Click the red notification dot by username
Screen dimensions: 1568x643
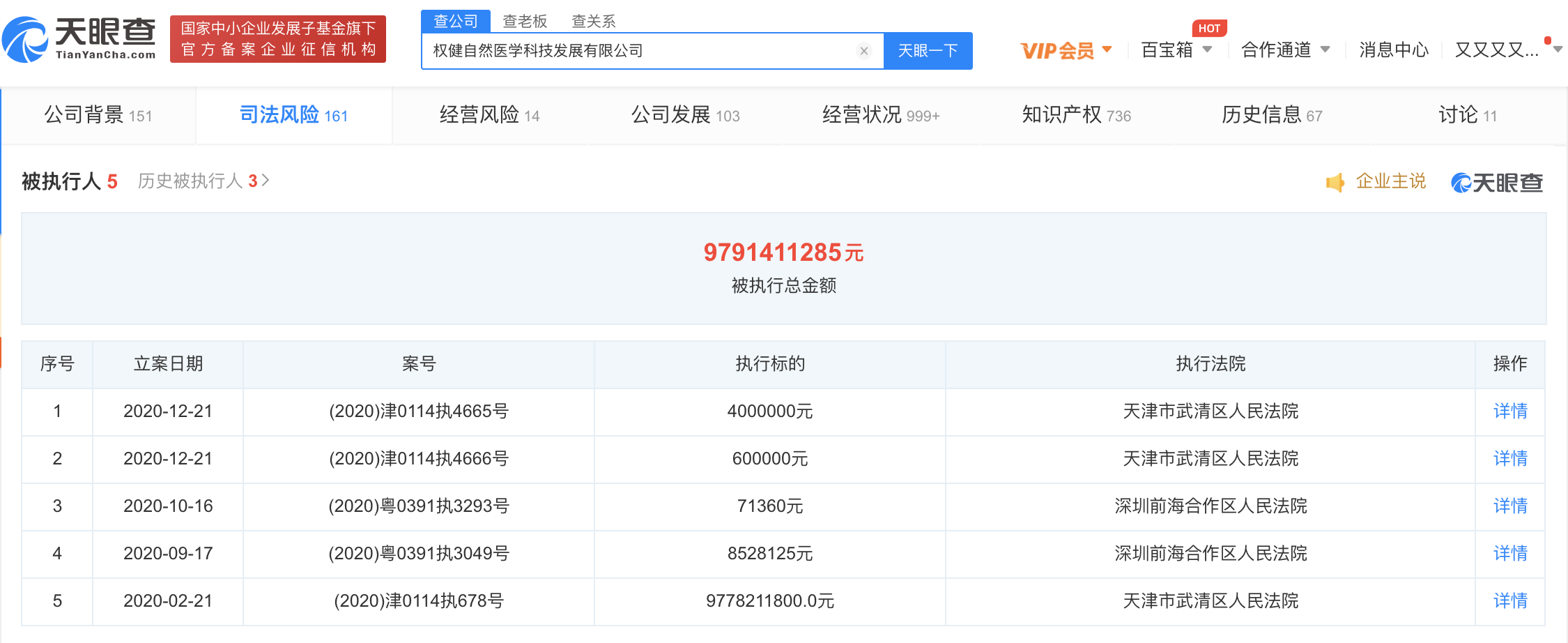point(1547,40)
